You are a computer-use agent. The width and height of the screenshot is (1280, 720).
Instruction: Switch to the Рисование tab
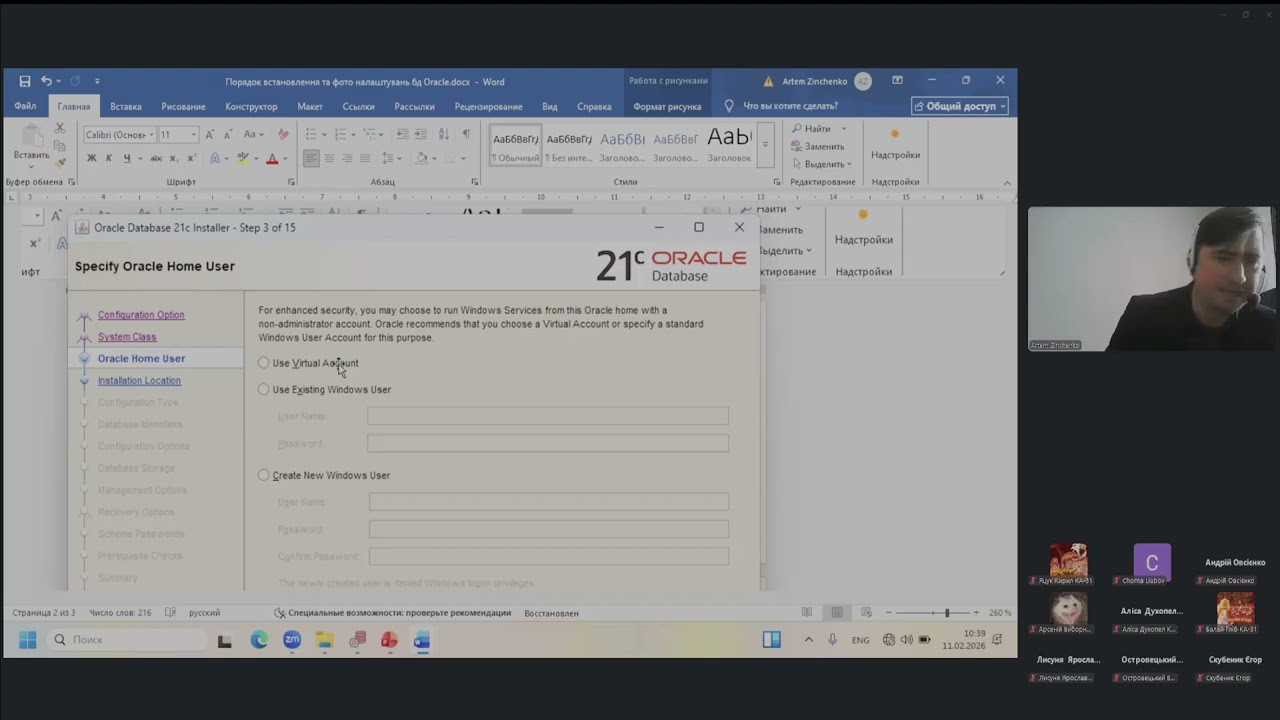(183, 106)
